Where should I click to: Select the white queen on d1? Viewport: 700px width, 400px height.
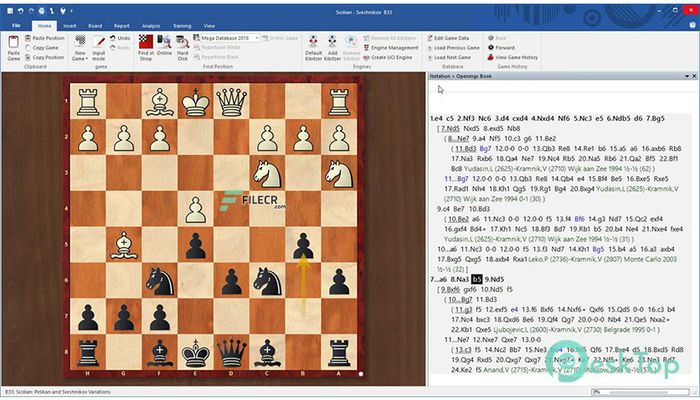point(231,101)
